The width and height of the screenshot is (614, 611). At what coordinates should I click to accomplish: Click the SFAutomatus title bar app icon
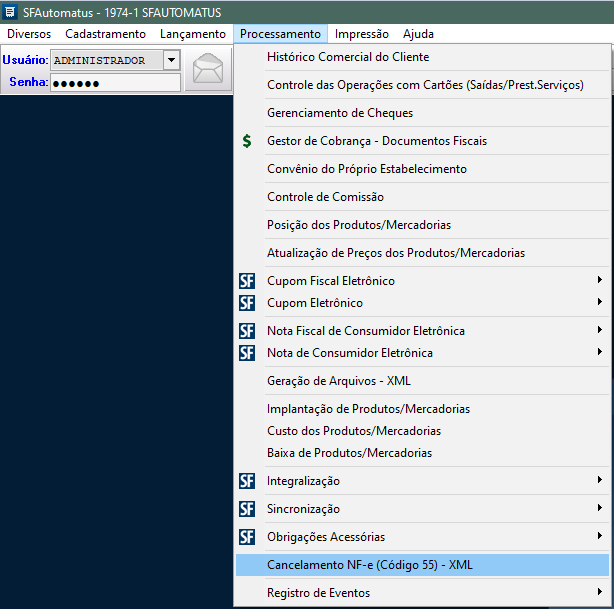click(x=10, y=12)
